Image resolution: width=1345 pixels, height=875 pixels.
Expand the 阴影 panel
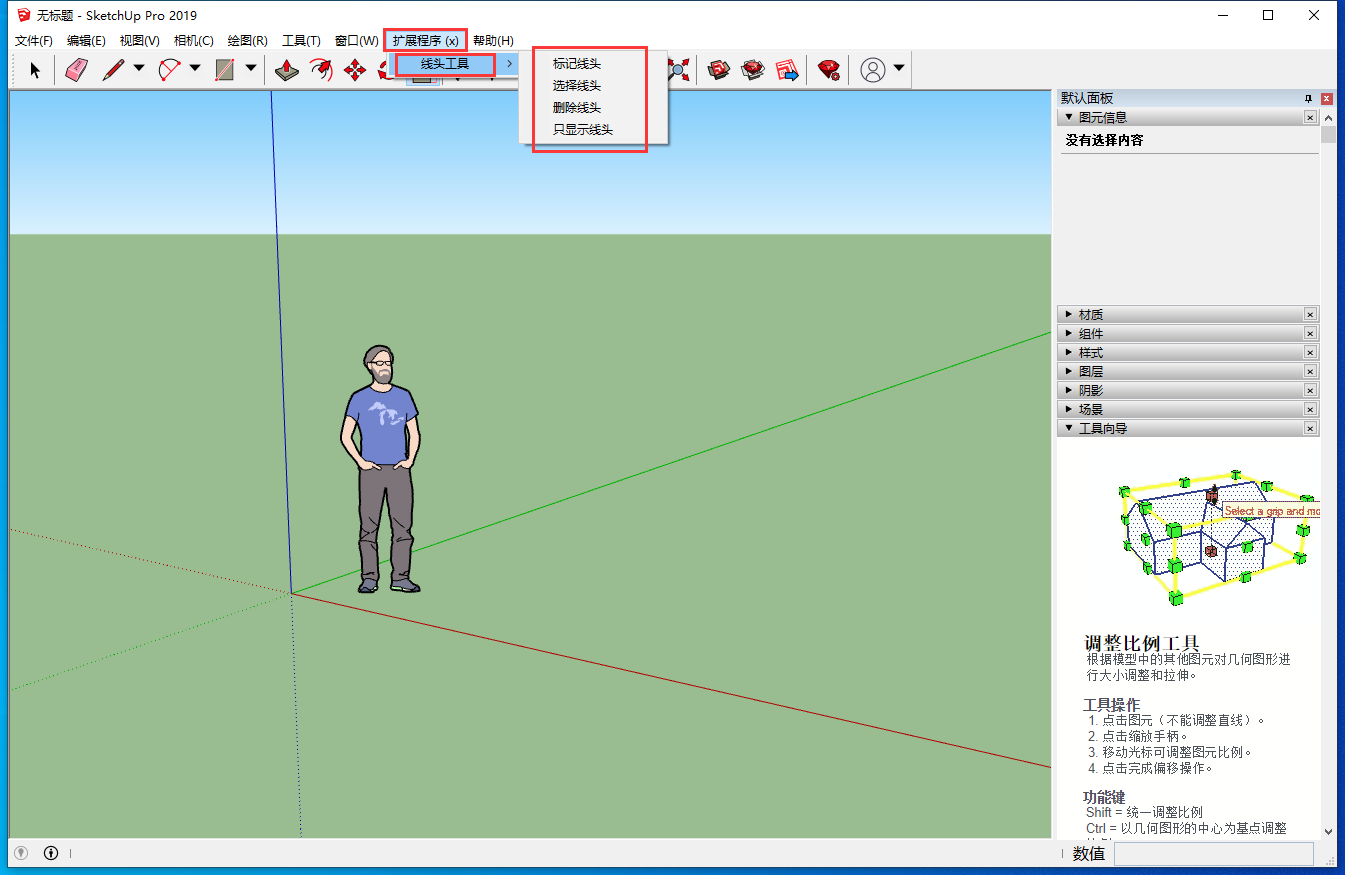1068,390
